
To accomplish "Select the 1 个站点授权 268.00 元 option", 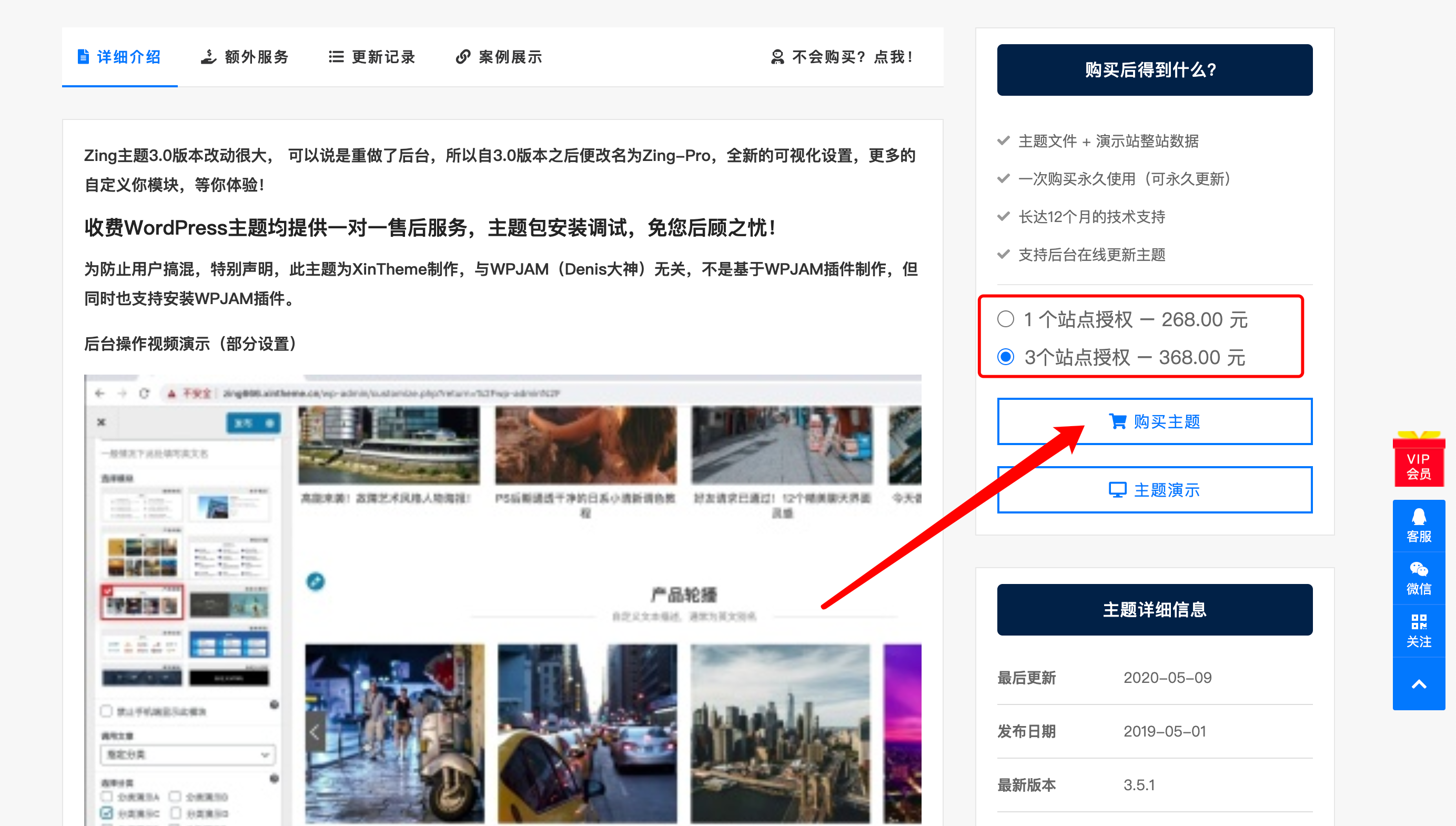I will point(1006,319).
